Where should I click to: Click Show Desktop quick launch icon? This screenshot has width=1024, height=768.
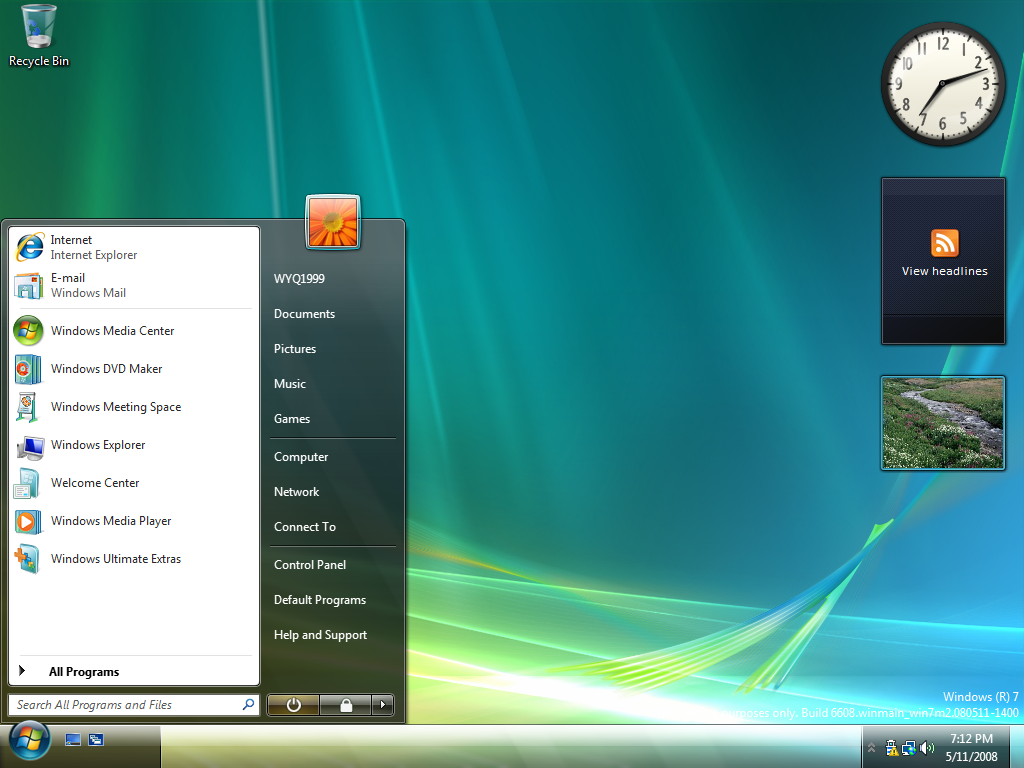pyautogui.click(x=73, y=740)
